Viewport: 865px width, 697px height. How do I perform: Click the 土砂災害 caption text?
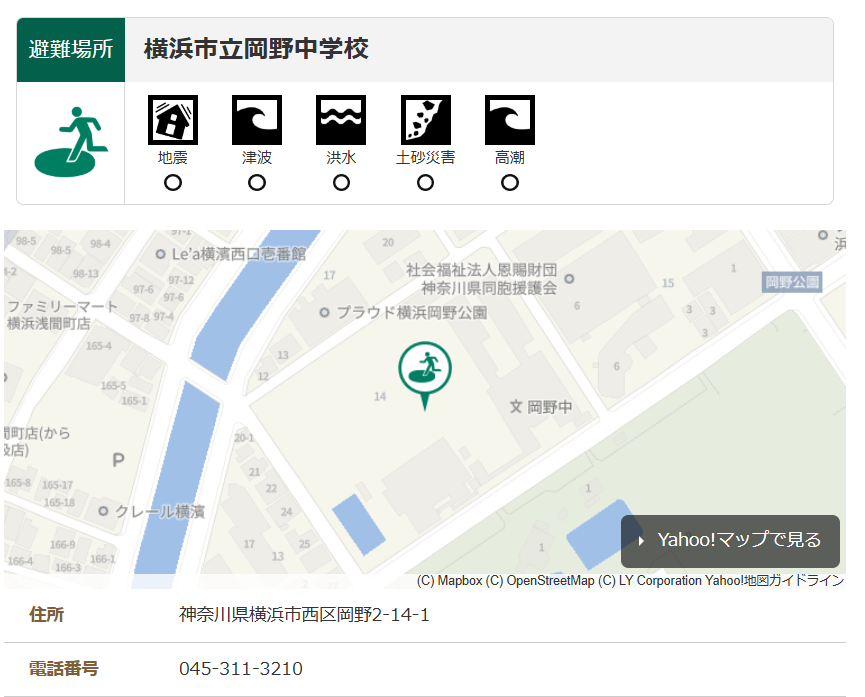[x=425, y=158]
